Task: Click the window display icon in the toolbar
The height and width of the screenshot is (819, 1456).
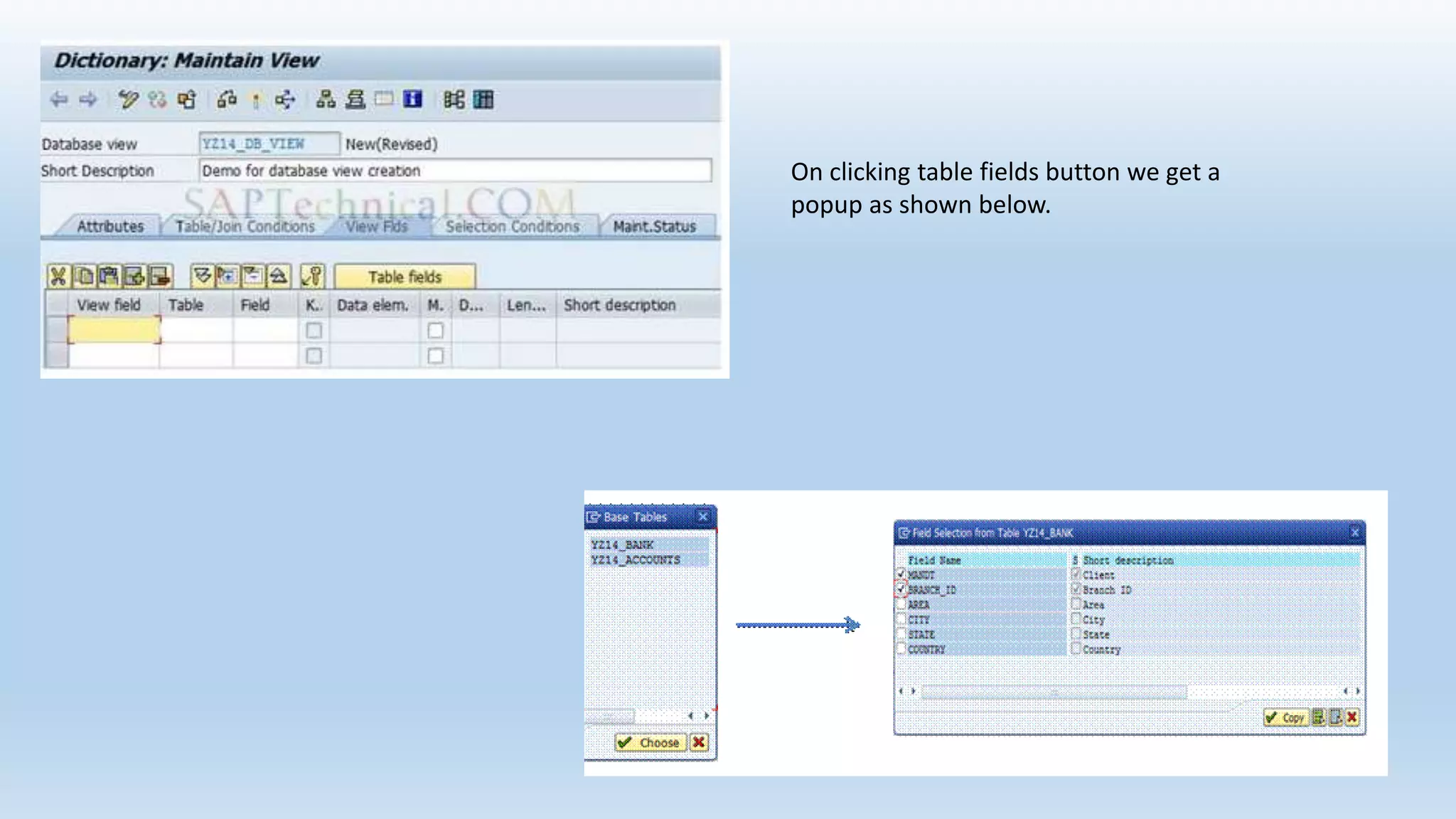Action: 384,100
